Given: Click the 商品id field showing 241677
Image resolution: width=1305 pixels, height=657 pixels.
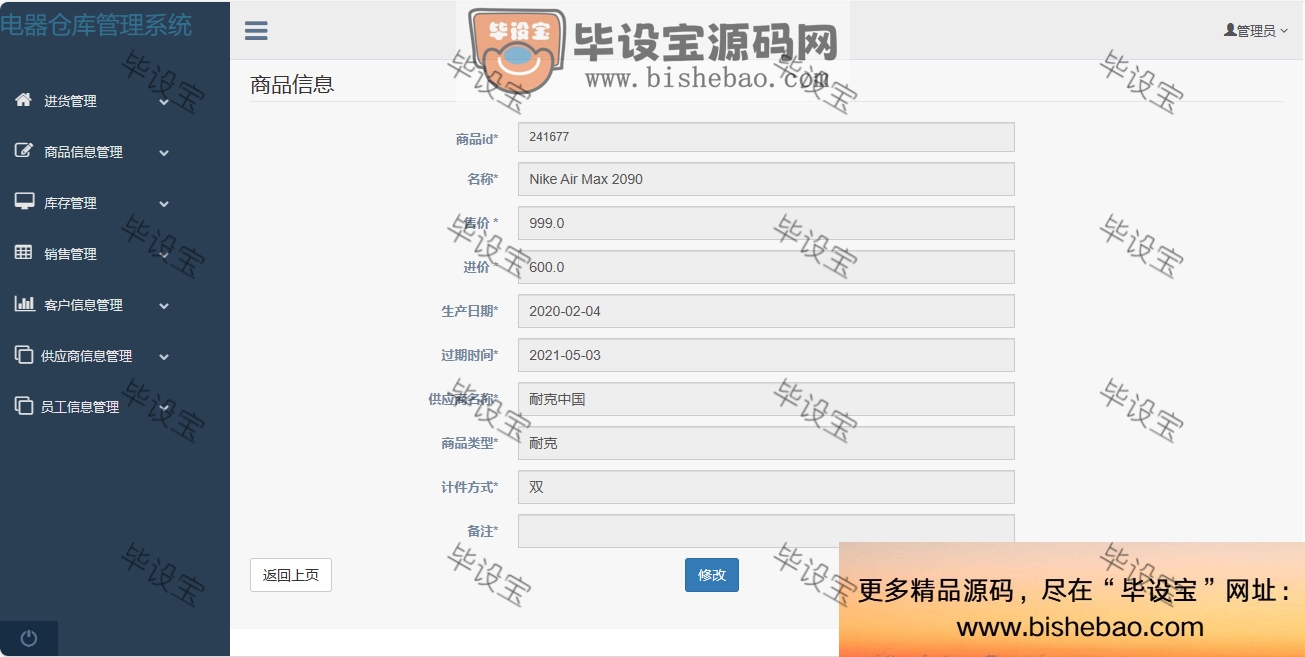Looking at the screenshot, I should [x=766, y=137].
